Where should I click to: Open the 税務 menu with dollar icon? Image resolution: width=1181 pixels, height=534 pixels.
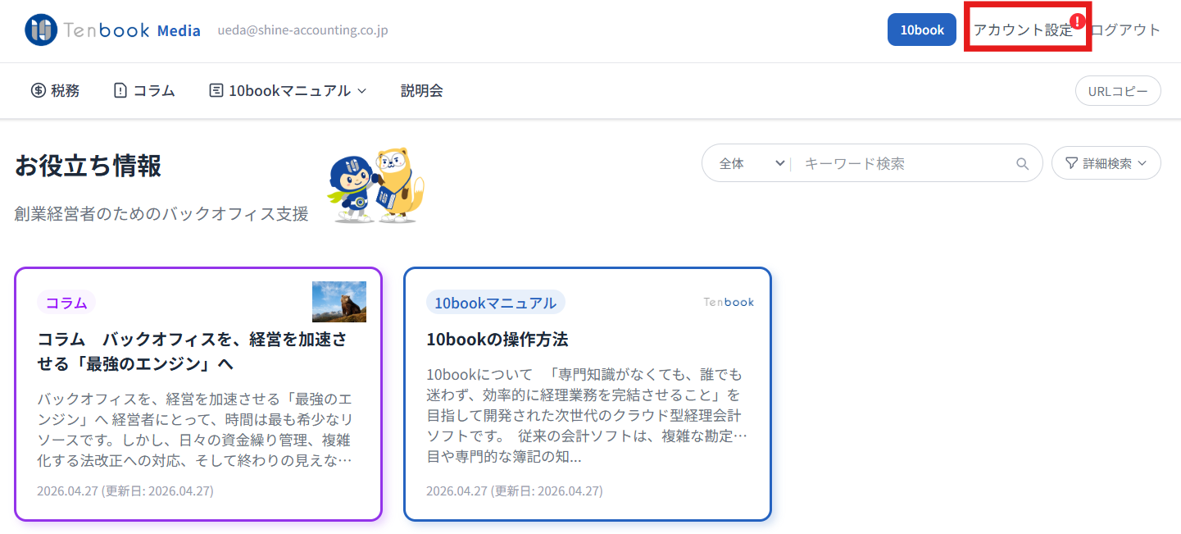point(55,91)
